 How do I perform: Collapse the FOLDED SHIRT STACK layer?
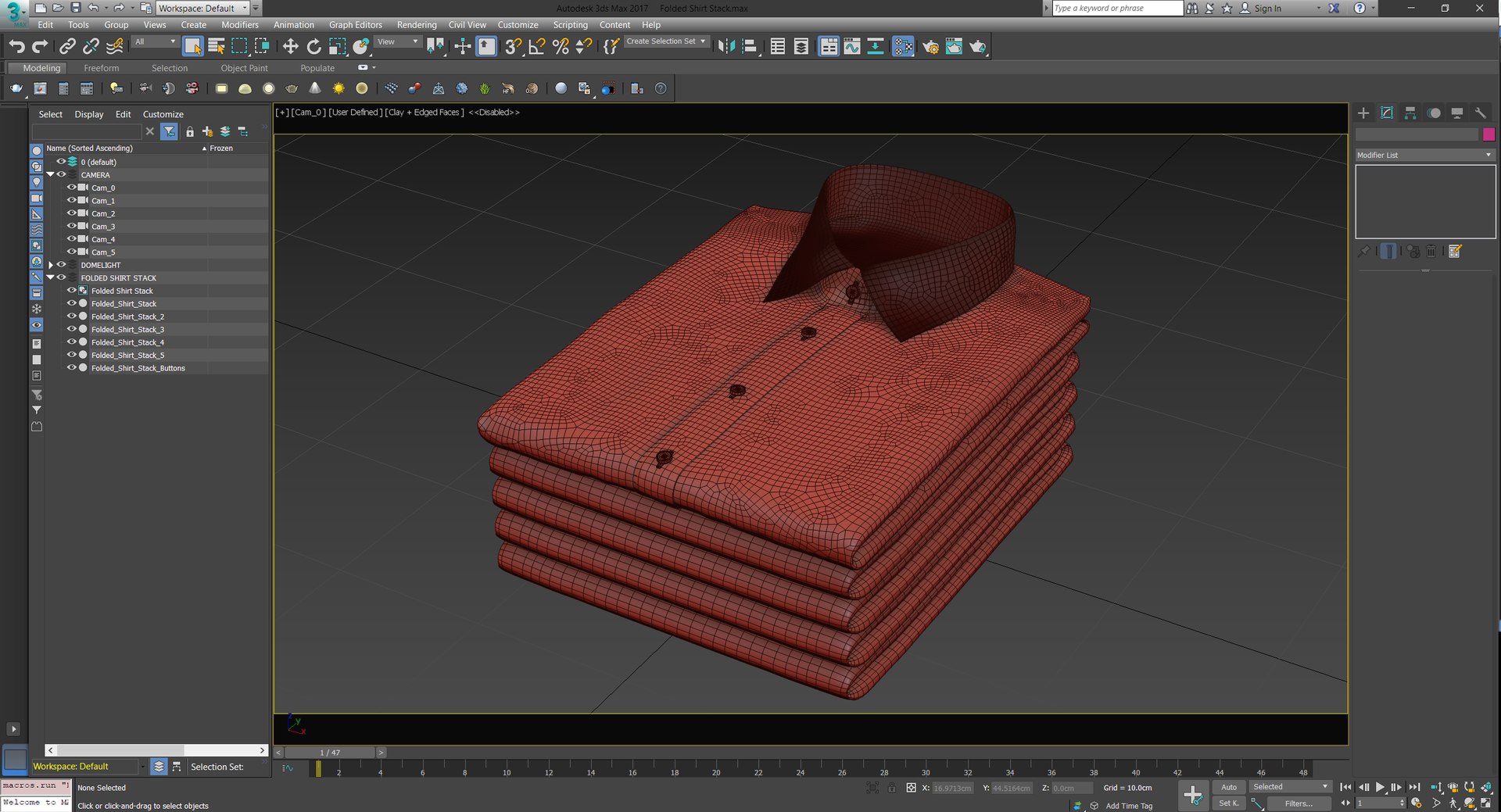tap(51, 277)
